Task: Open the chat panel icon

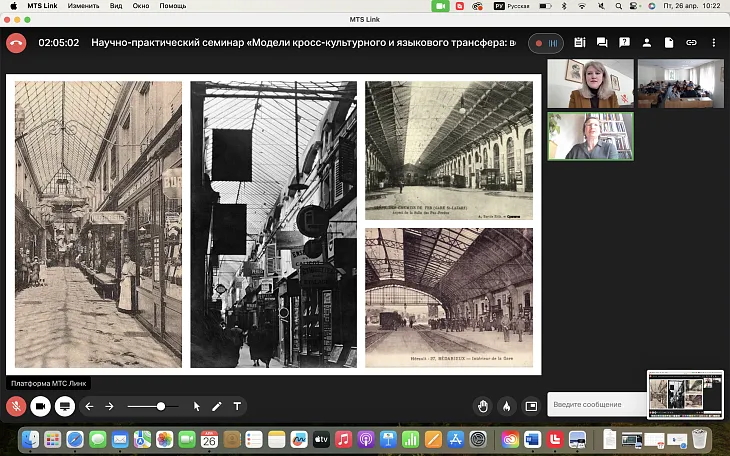Action: 602,43
